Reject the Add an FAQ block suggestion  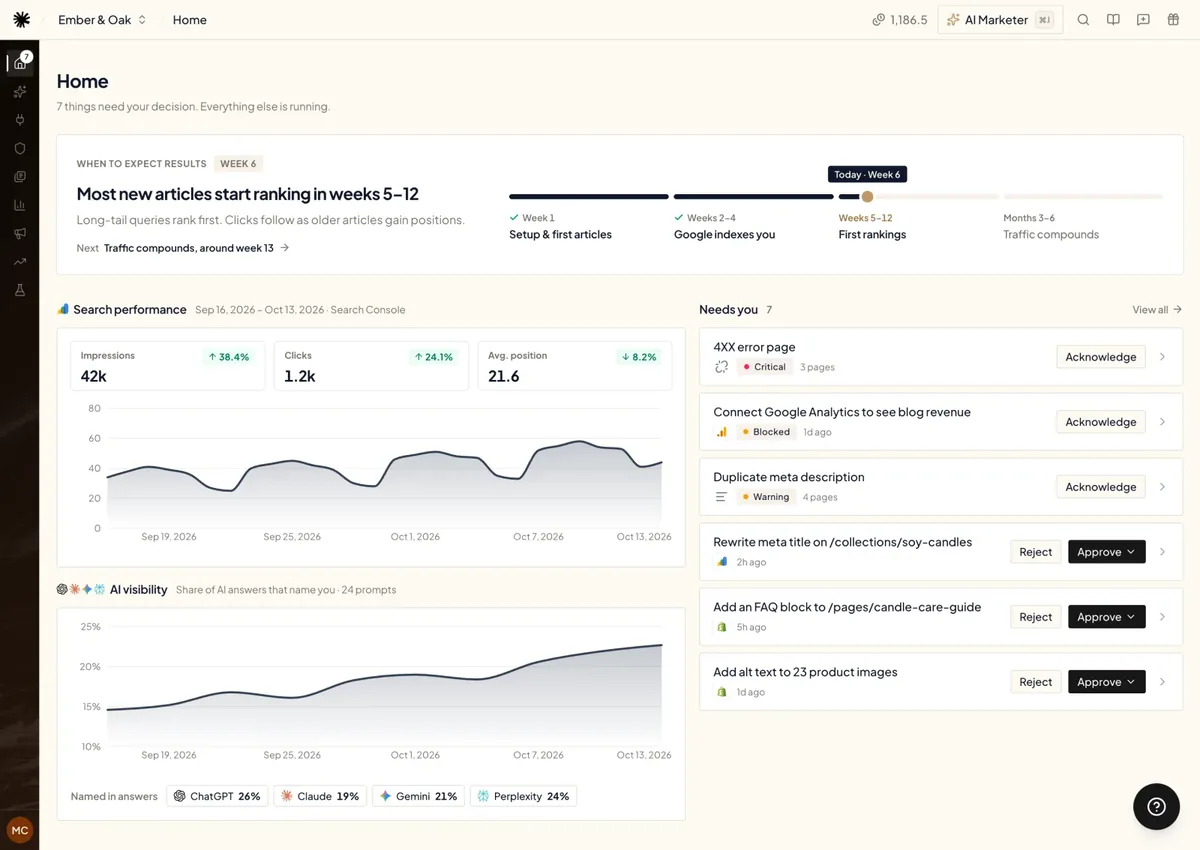[1035, 617]
